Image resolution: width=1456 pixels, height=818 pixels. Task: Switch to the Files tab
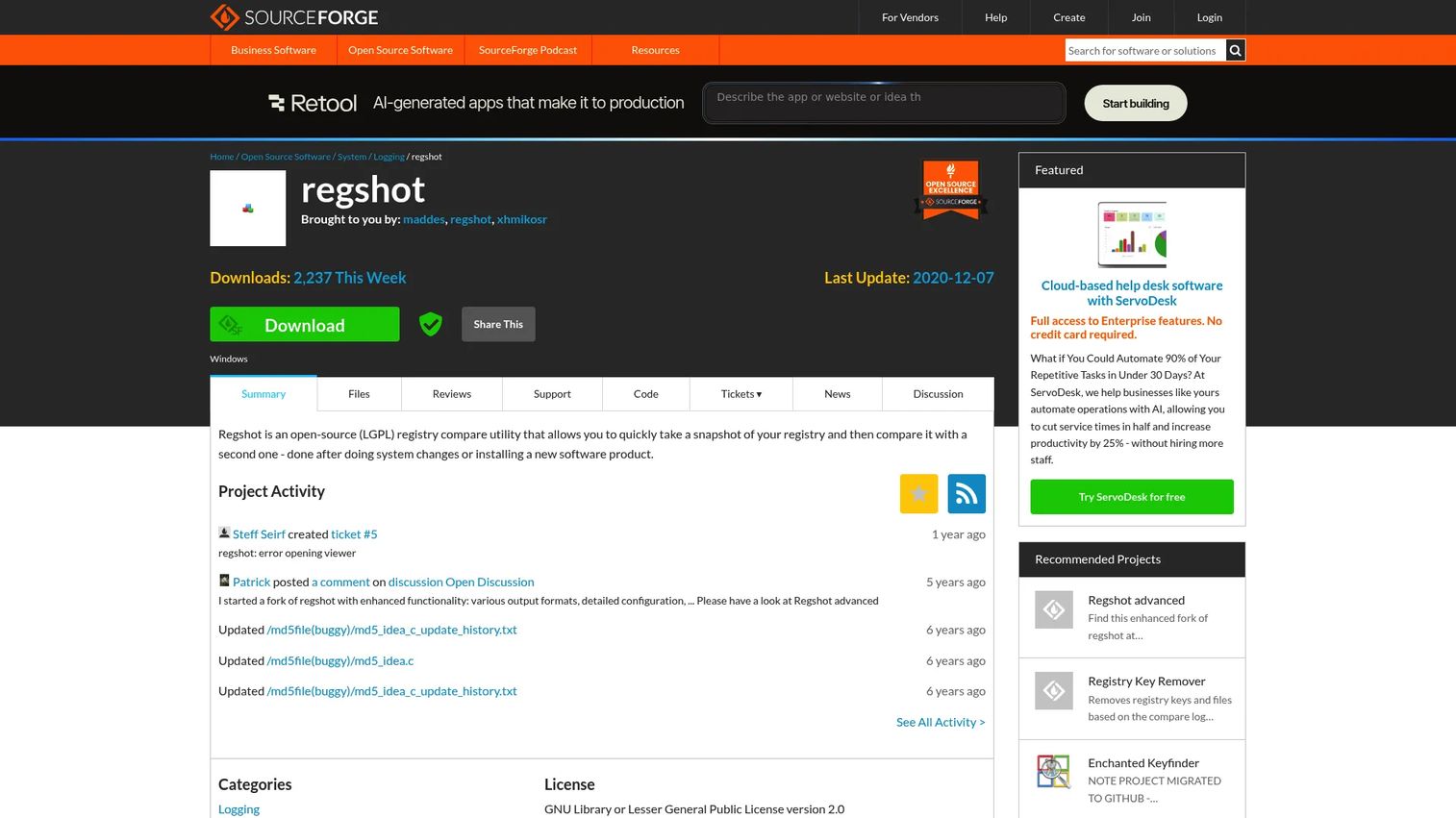359,394
